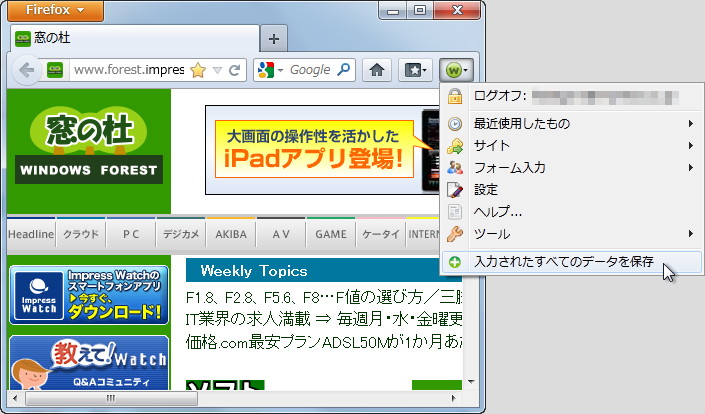Image resolution: width=705 pixels, height=414 pixels.
Task: Select 入力されたすべてのデータを保存 menu item
Action: 571,262
